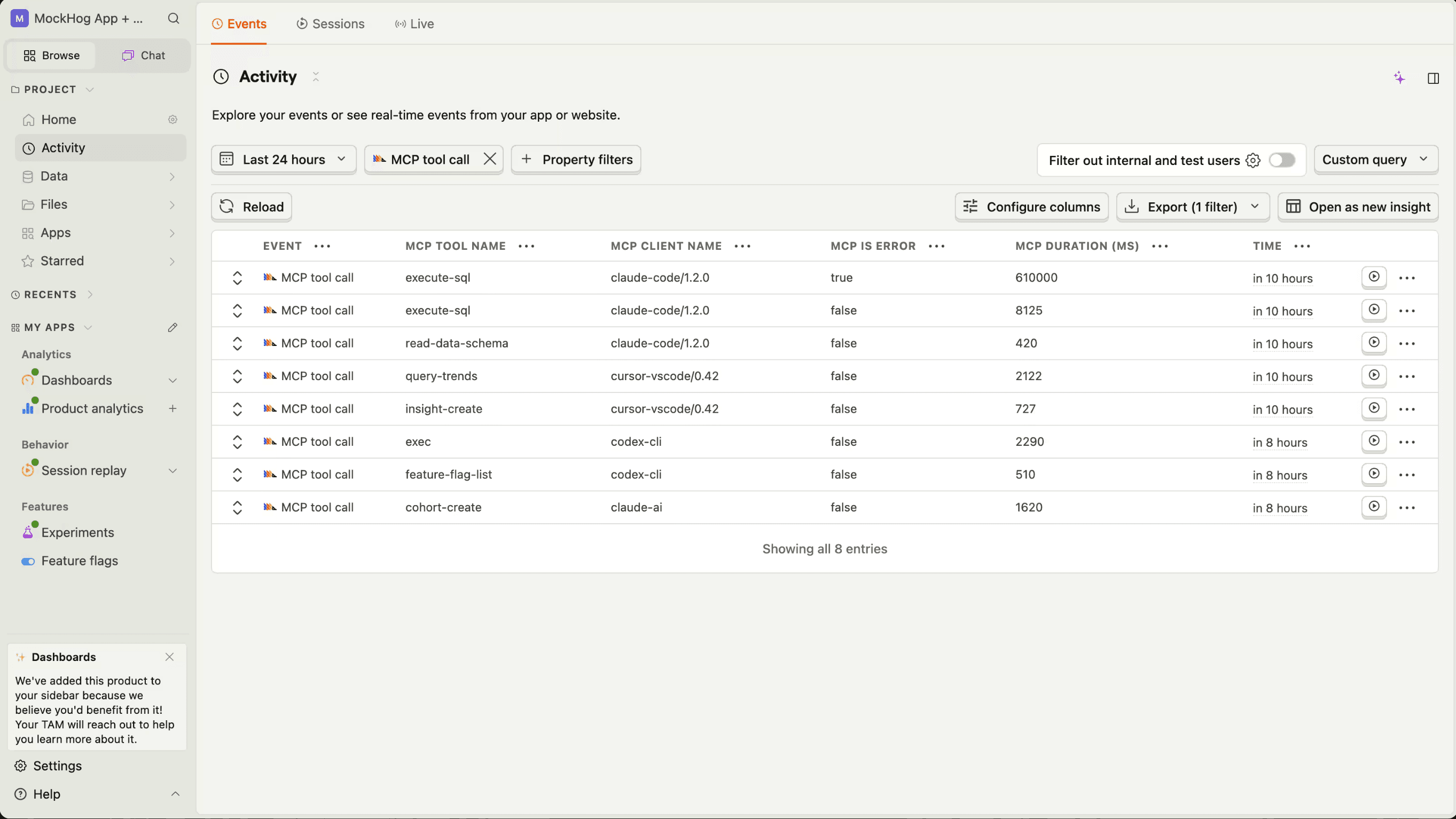
Task: Open the filter settings gear icon
Action: coord(1253,160)
